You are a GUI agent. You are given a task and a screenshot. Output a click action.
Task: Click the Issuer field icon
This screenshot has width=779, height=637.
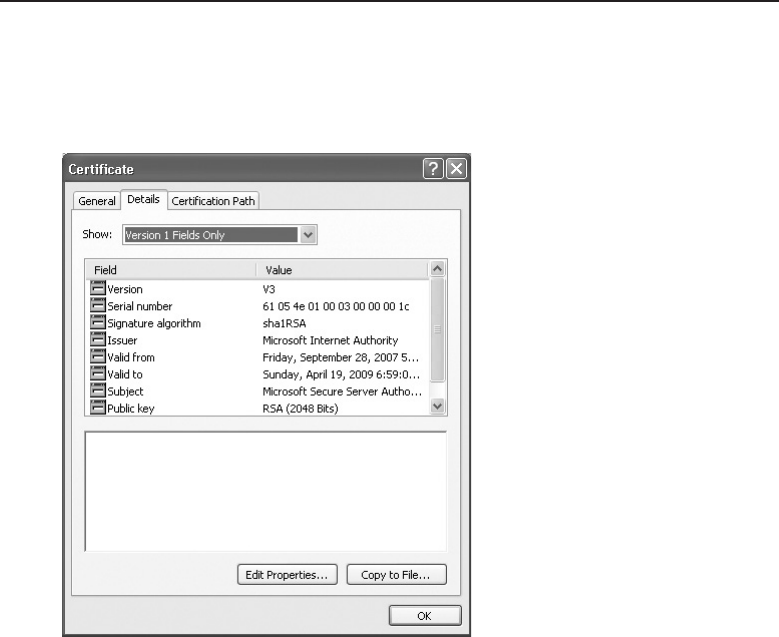(98, 340)
